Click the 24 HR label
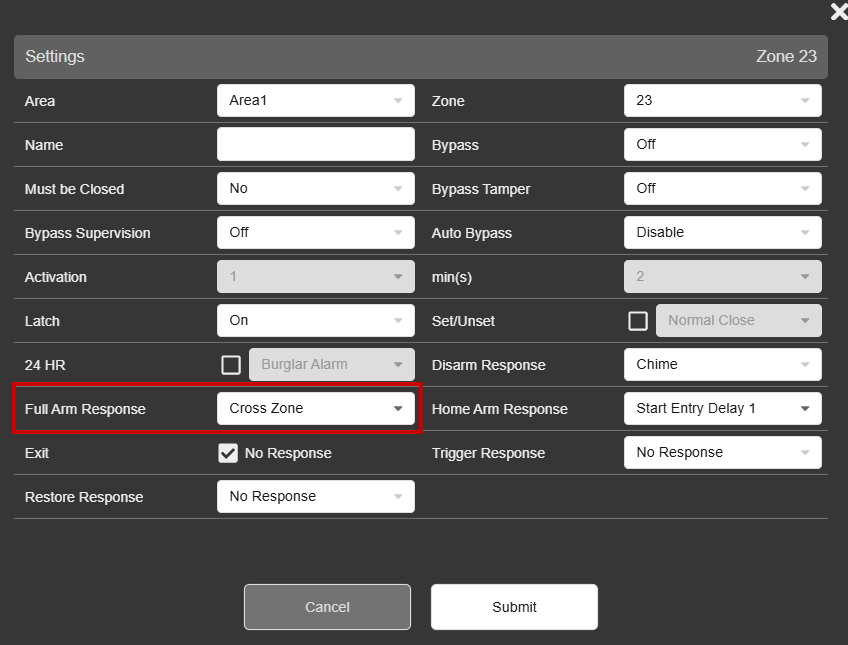 [x=45, y=365]
